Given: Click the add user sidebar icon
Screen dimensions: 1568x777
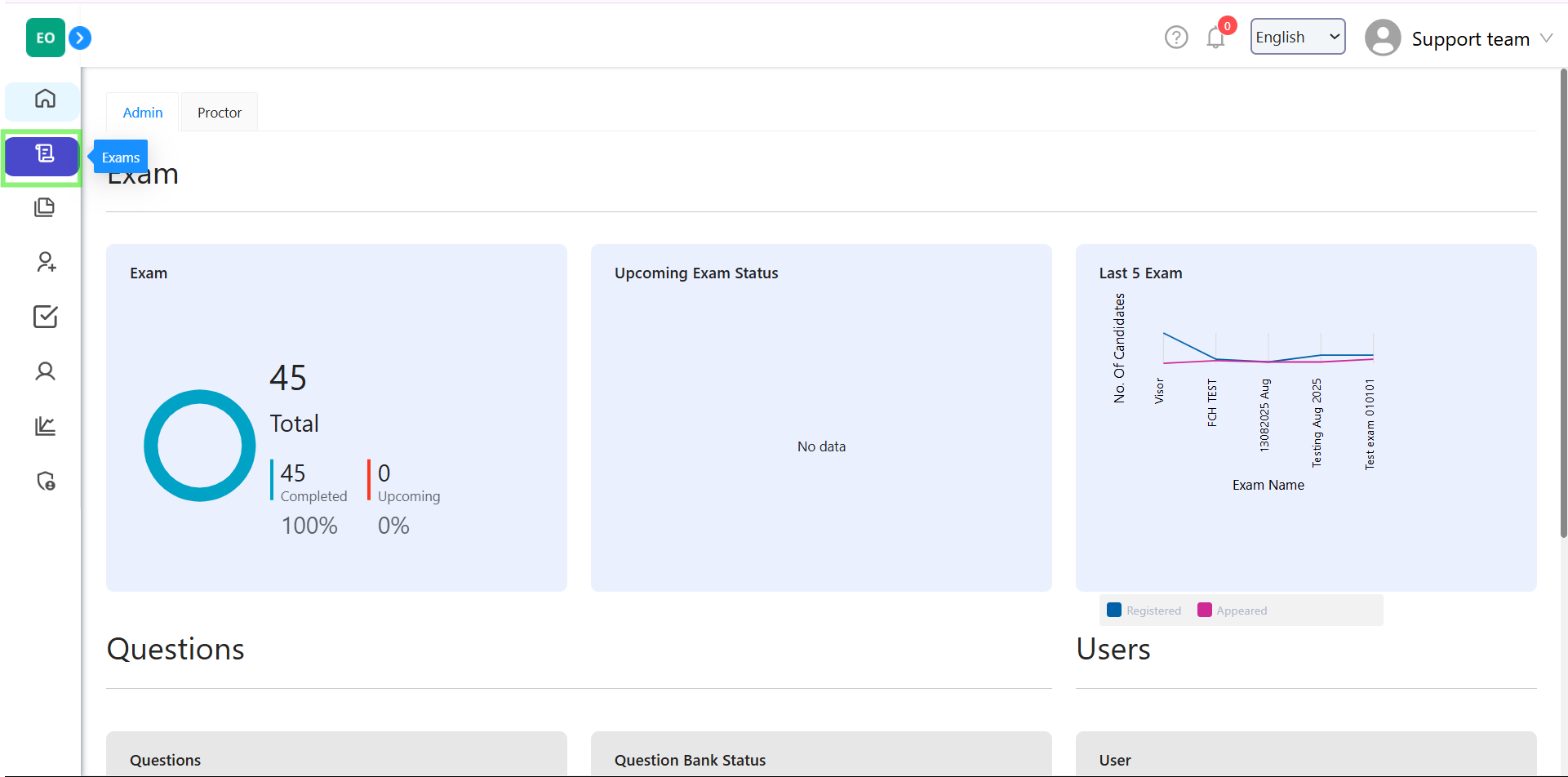Looking at the screenshot, I should [46, 262].
